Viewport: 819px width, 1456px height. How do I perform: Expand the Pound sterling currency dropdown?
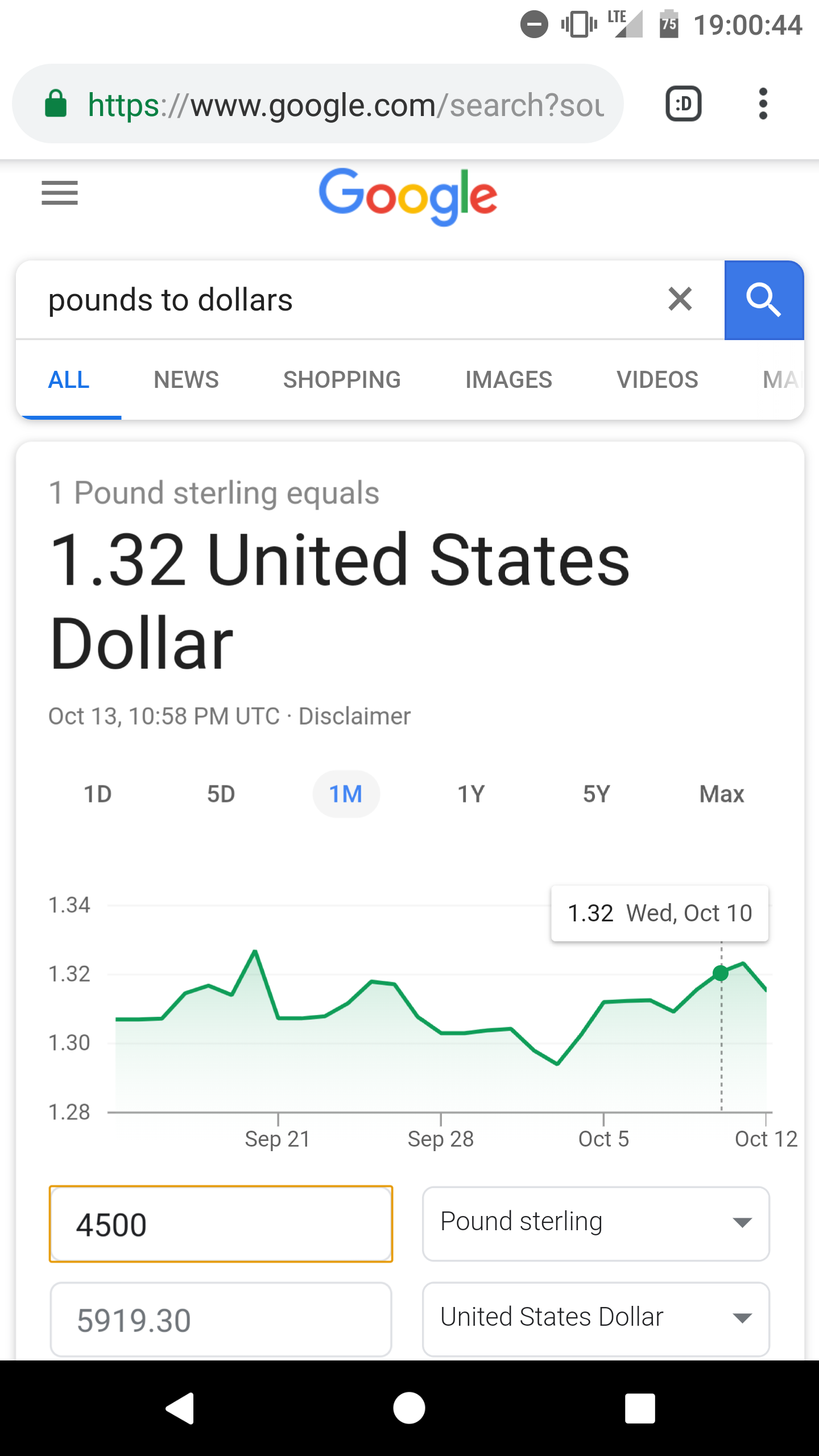pos(596,1223)
